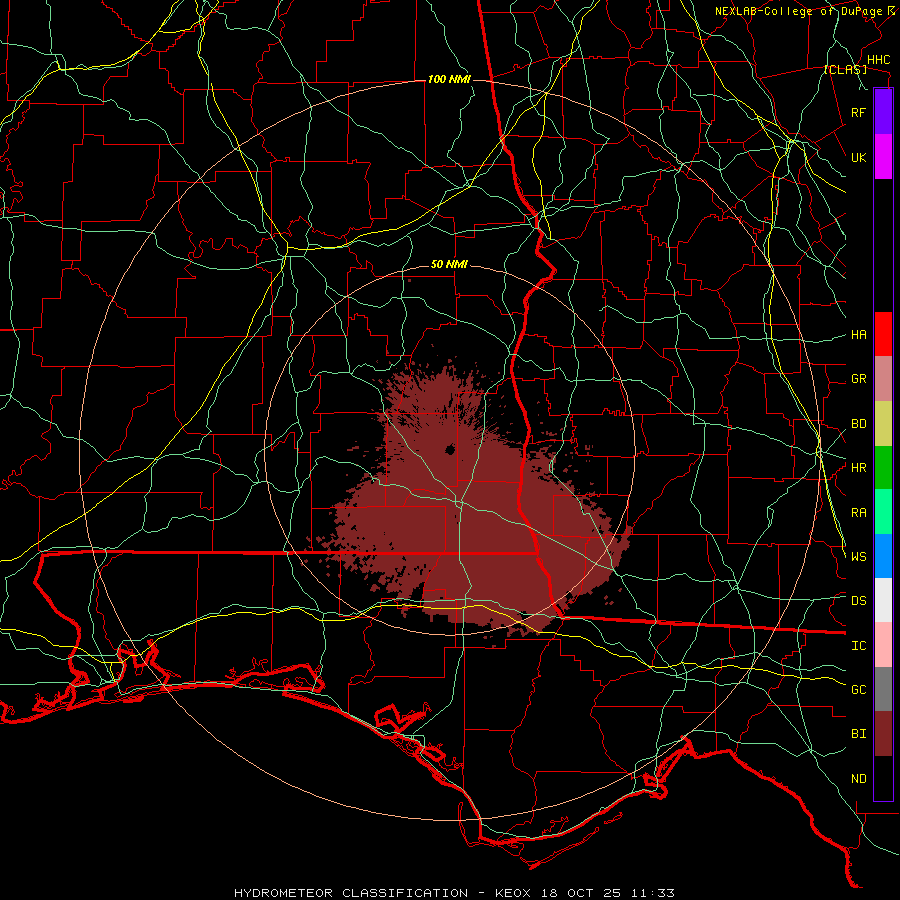Click the DS white legend swatch

click(x=883, y=600)
